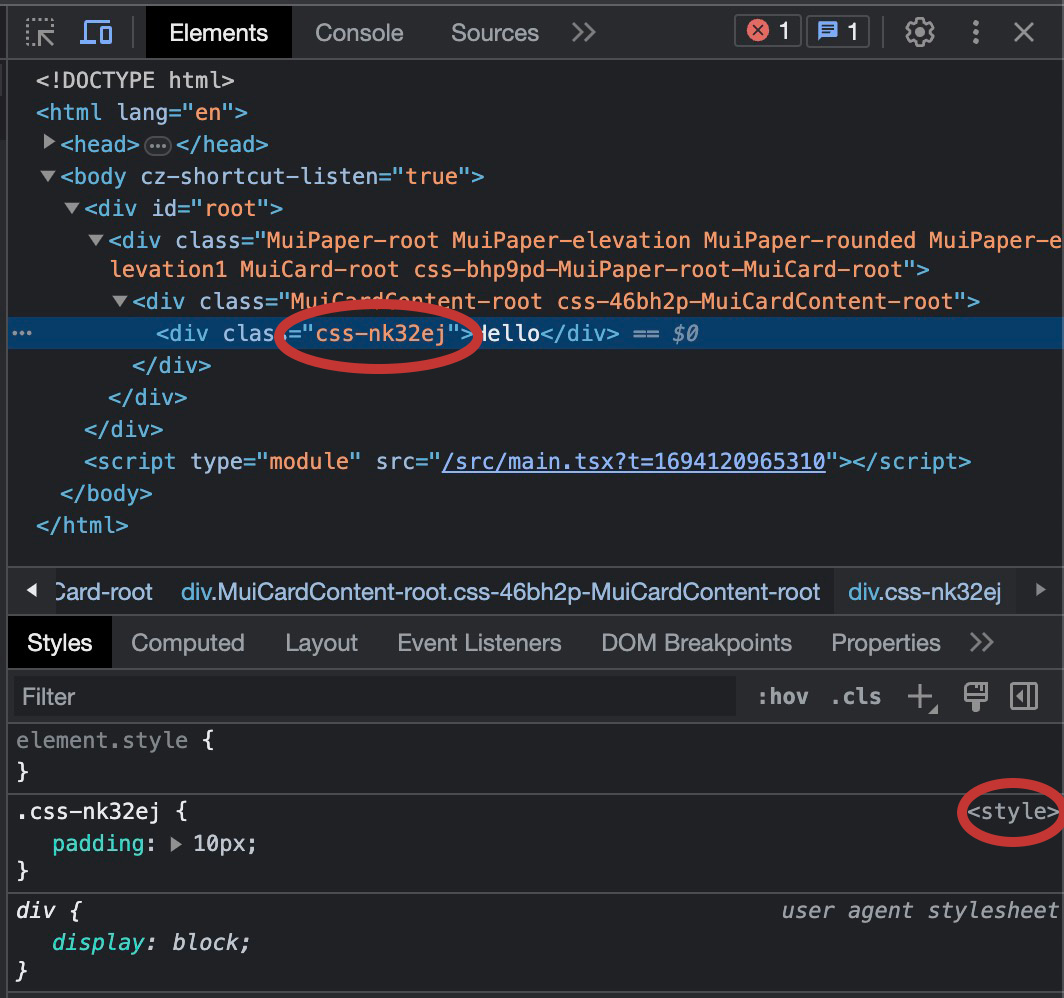Open the DOM Breakpoints pane tab
The height and width of the screenshot is (998, 1064).
point(697,642)
